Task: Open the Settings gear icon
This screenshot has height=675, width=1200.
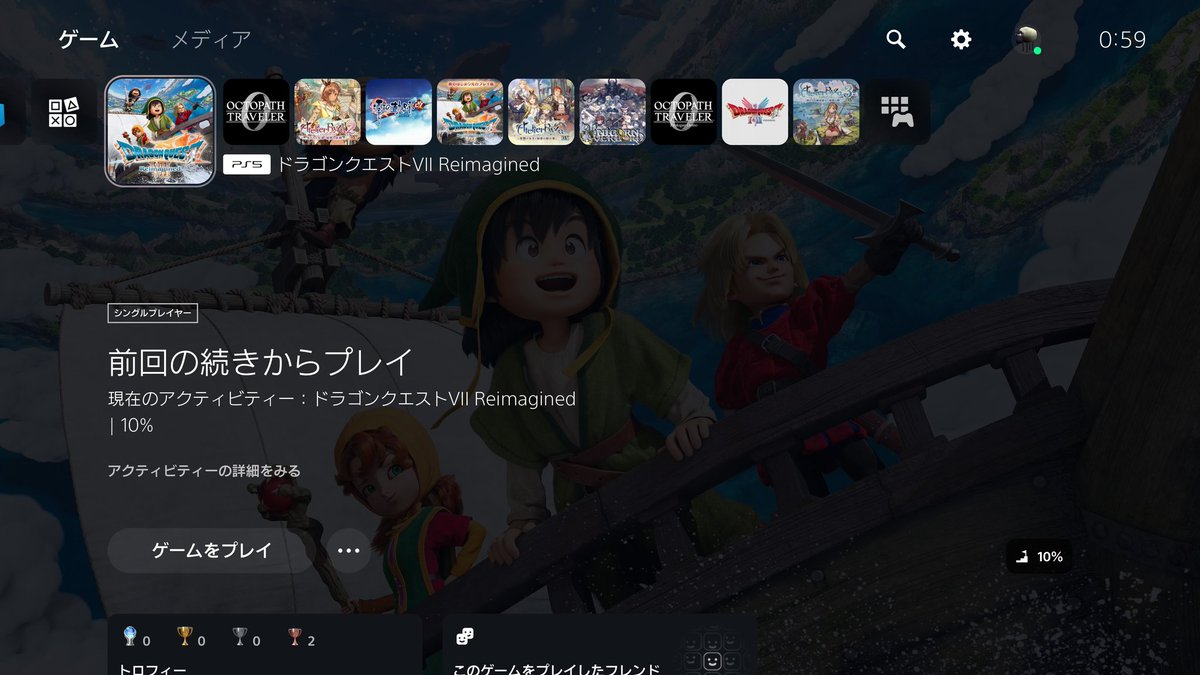Action: (961, 39)
